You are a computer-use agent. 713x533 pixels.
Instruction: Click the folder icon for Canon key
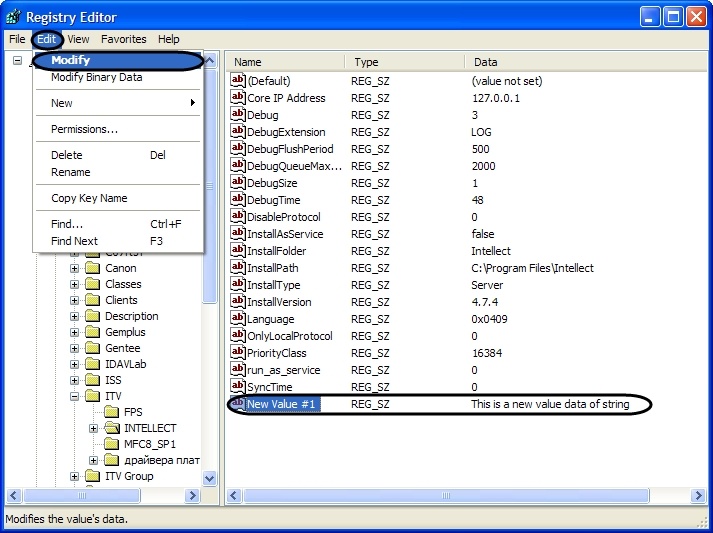[93, 268]
